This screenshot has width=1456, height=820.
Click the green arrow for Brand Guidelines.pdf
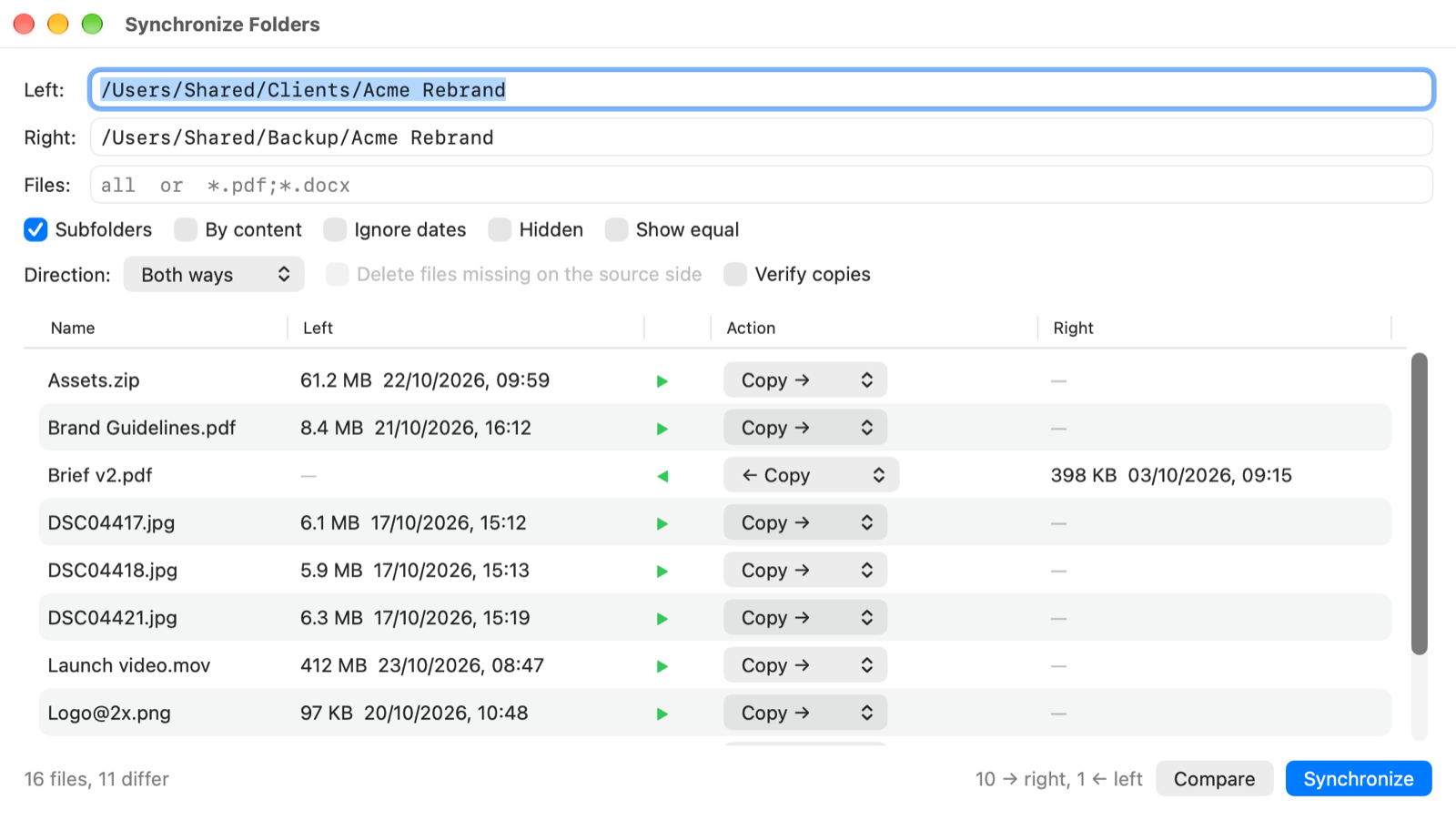pos(662,429)
